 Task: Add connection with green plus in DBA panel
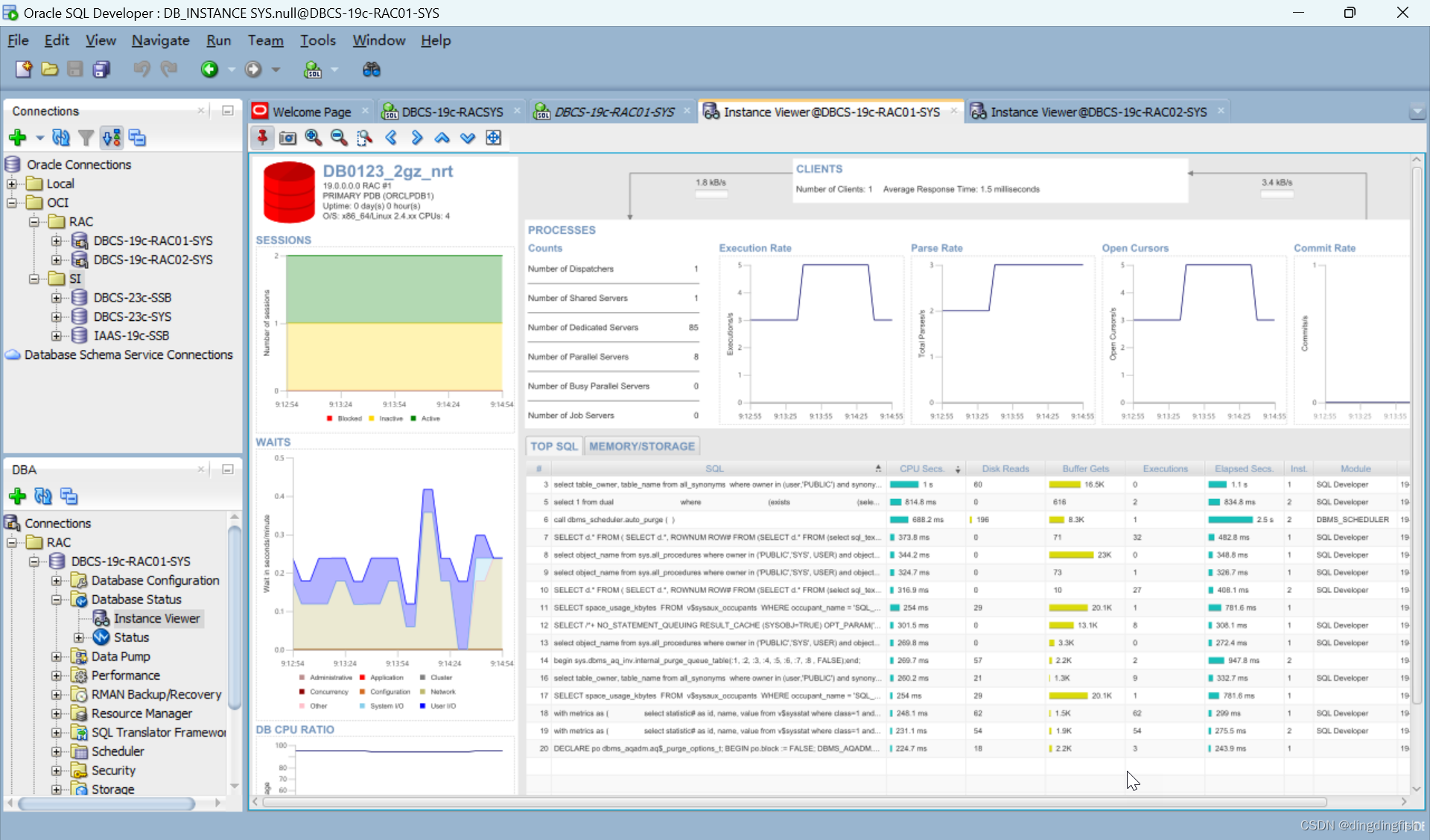click(x=18, y=496)
